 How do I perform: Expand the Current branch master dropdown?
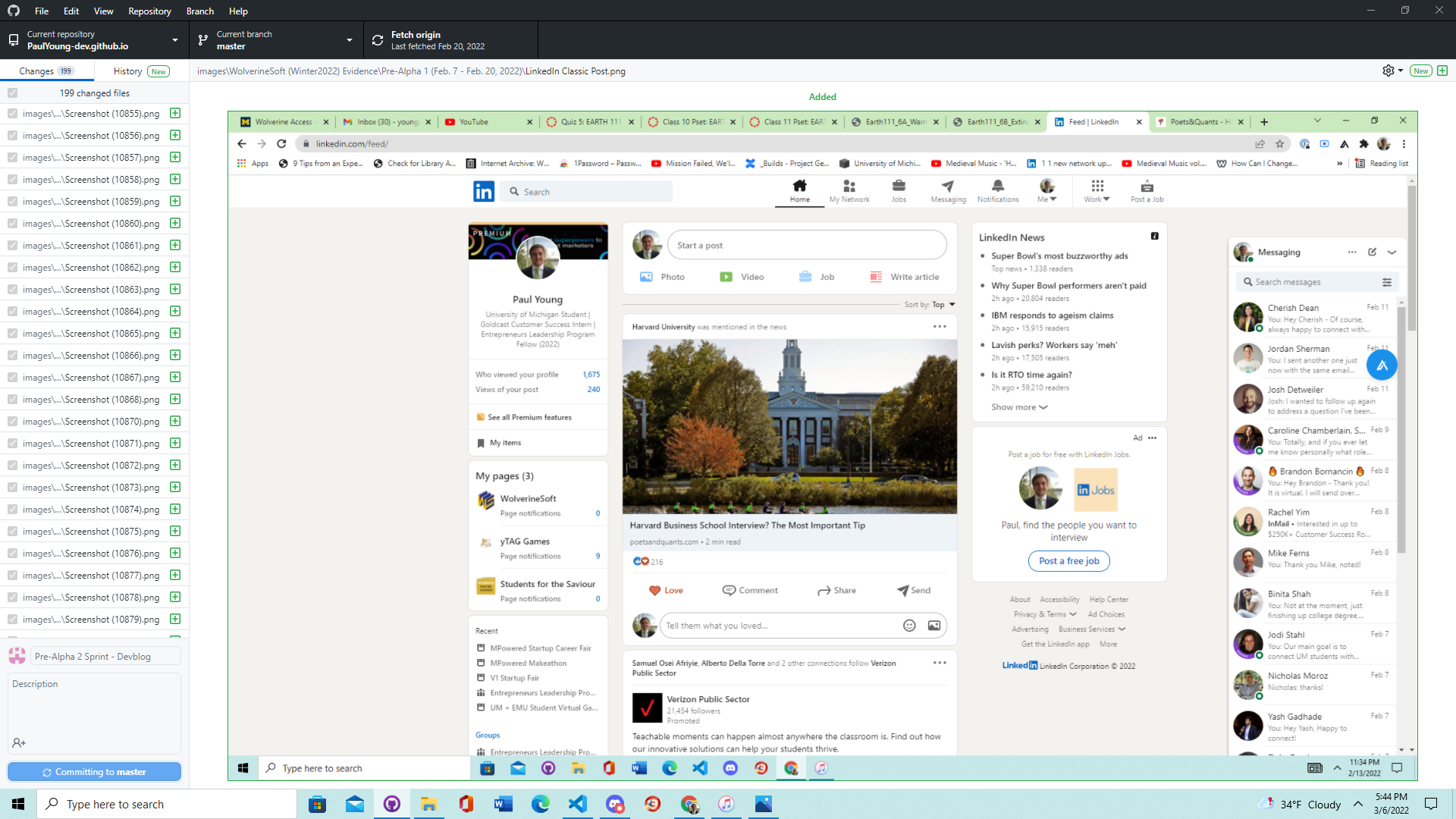click(276, 40)
